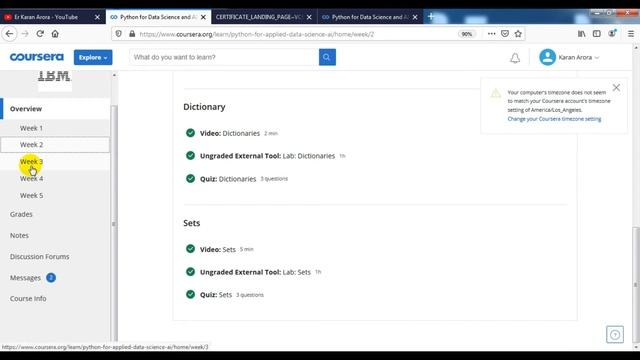Open Quiz: Sets

216,295
